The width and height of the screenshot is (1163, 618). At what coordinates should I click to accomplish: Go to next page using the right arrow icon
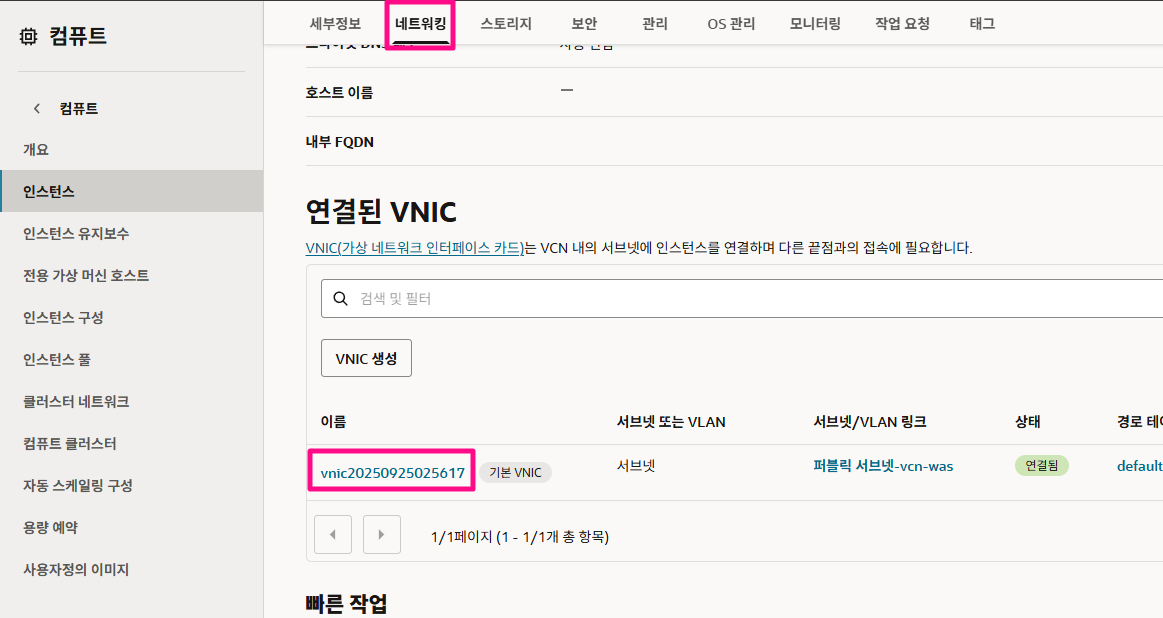click(x=381, y=534)
